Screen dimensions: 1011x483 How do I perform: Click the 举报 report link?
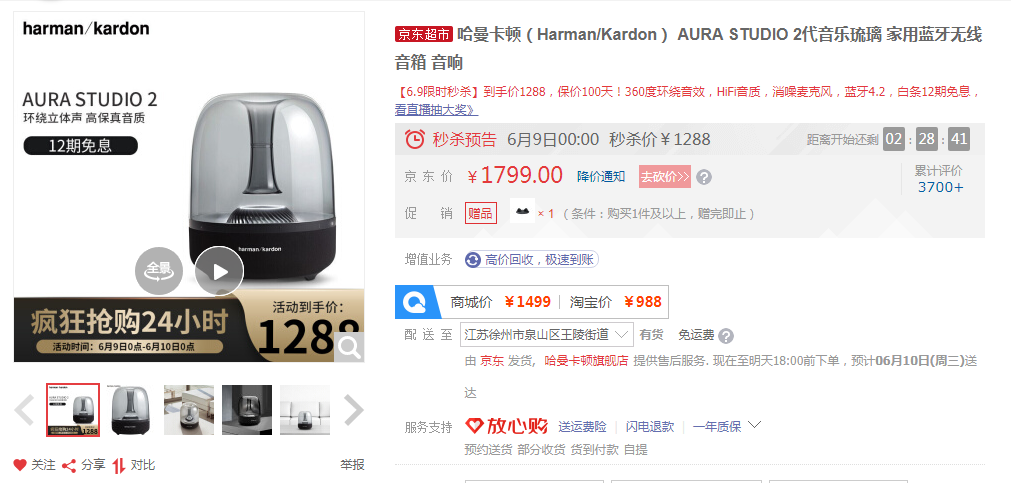coord(353,465)
